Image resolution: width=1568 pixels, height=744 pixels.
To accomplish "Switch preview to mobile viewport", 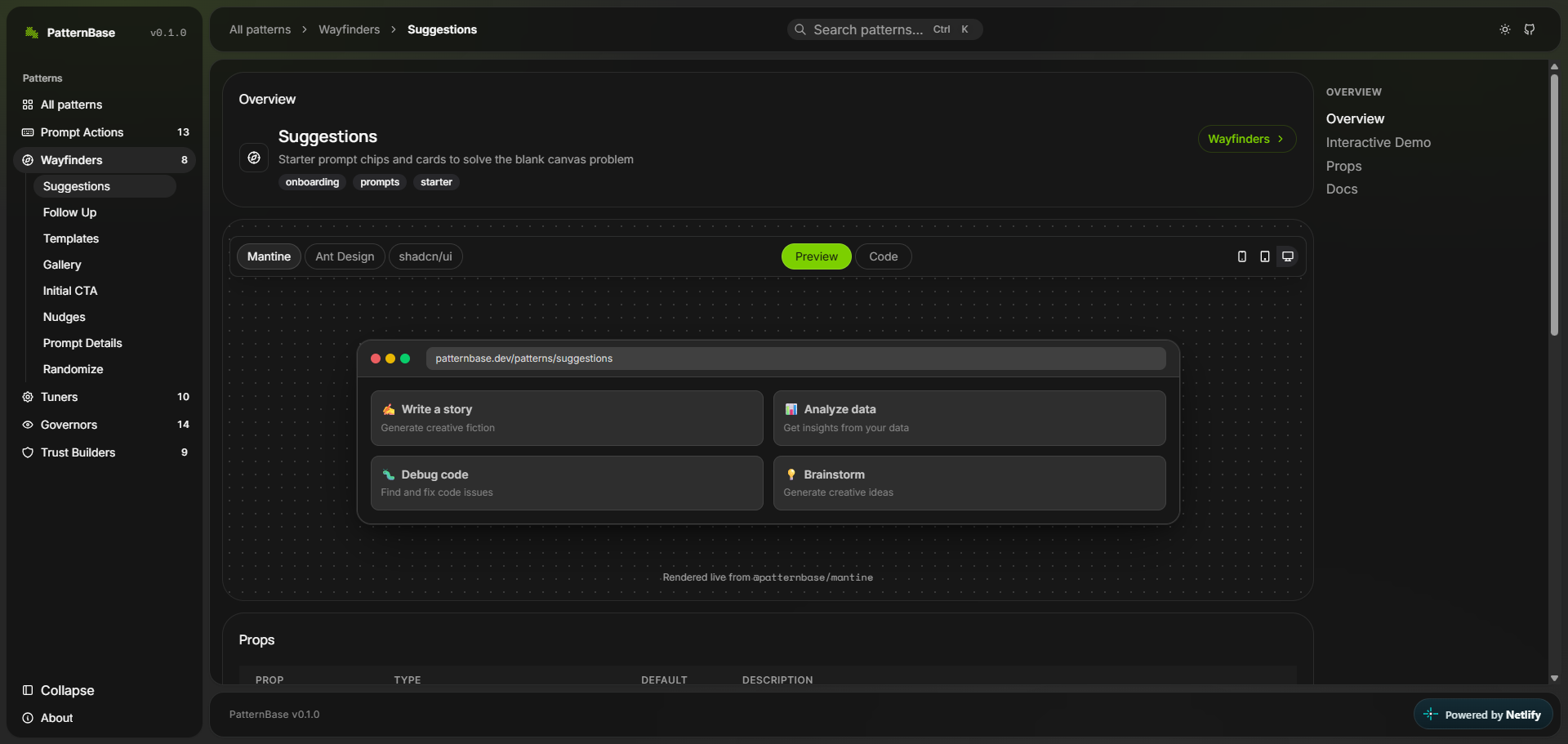I will (x=1242, y=256).
